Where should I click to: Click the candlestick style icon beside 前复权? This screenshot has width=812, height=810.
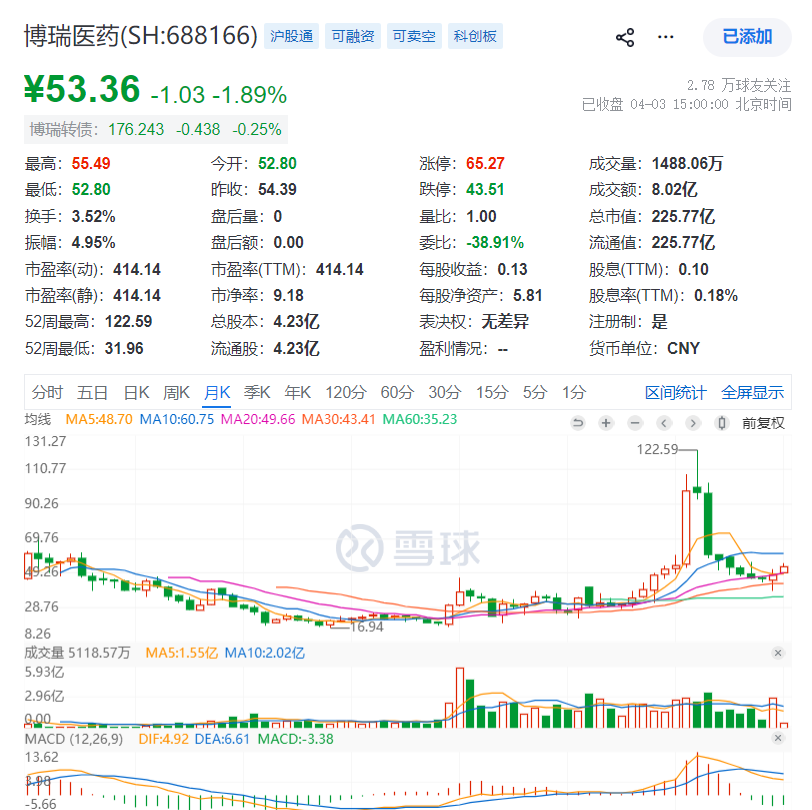(x=722, y=423)
